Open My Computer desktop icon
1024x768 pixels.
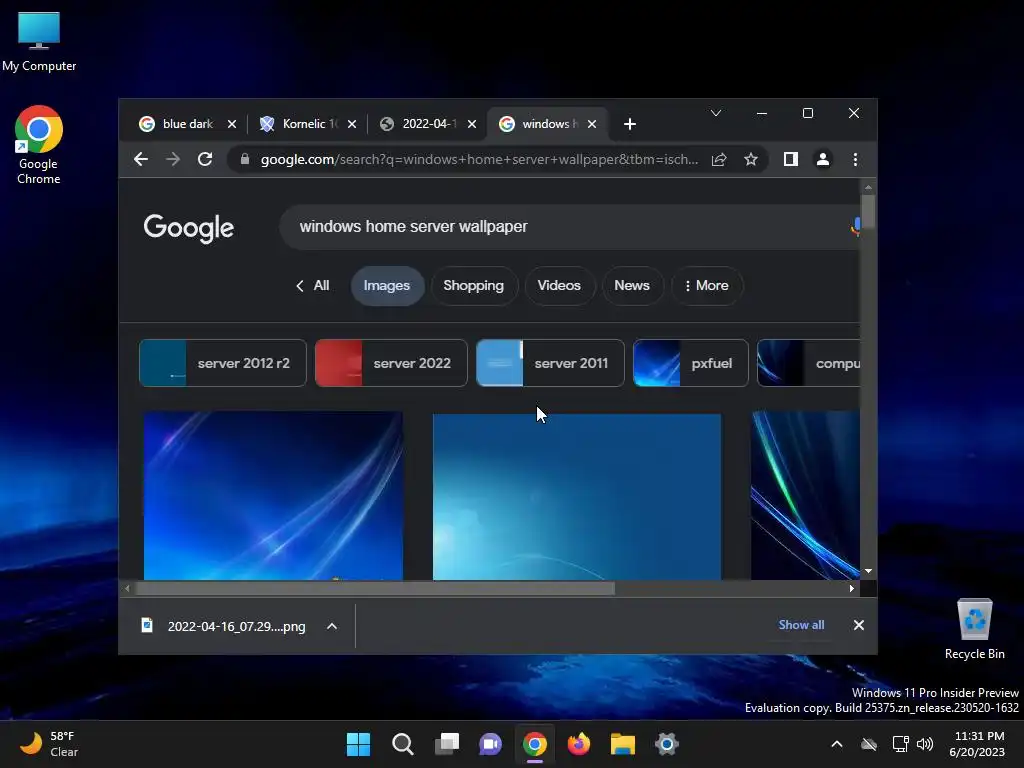[39, 42]
